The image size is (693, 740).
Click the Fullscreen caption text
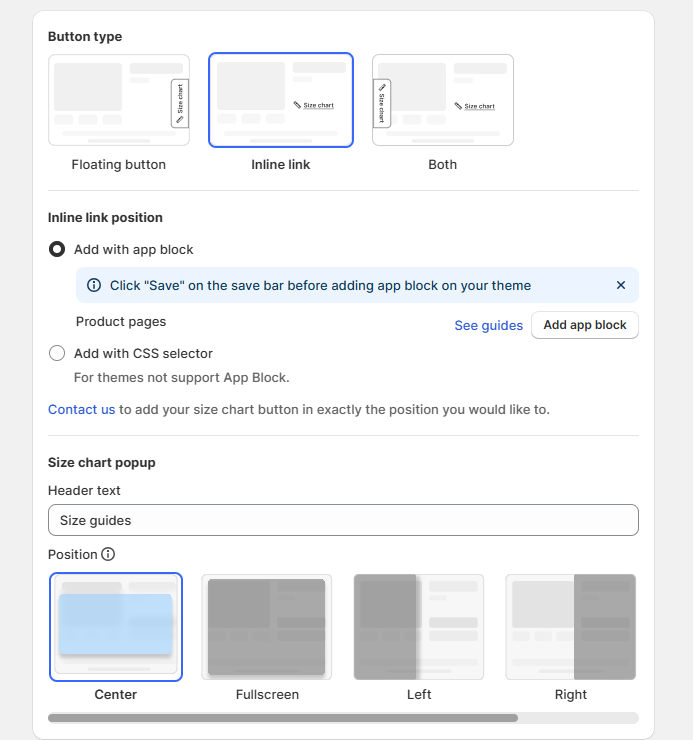267,694
